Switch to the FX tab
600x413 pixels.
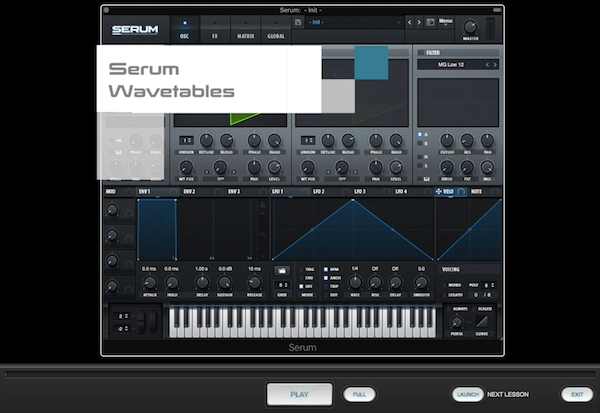tap(215, 29)
